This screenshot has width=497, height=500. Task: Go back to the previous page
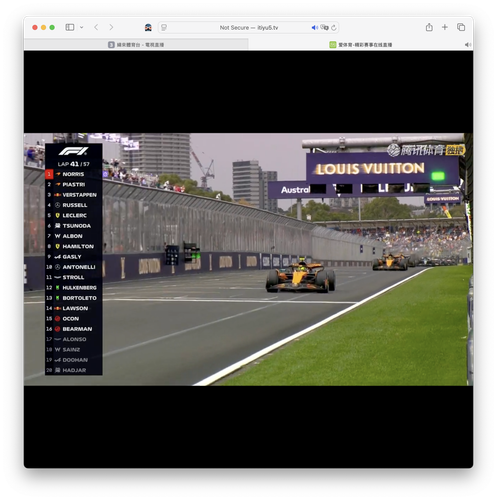point(96,27)
